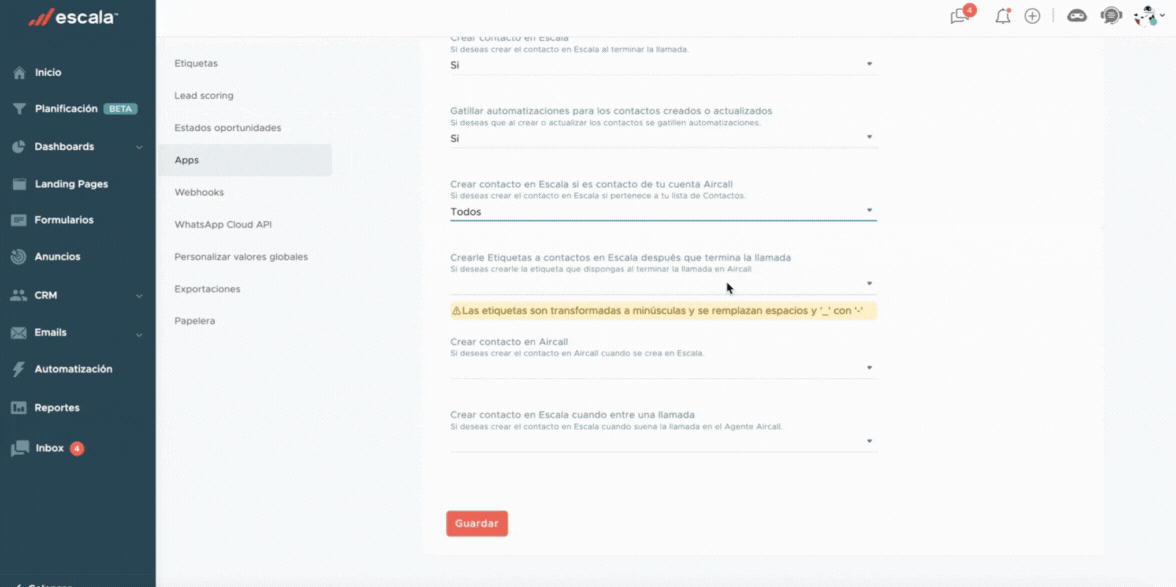Open the Inicio home icon in sidebar
Screen dimensions: 1176x587
(20, 73)
